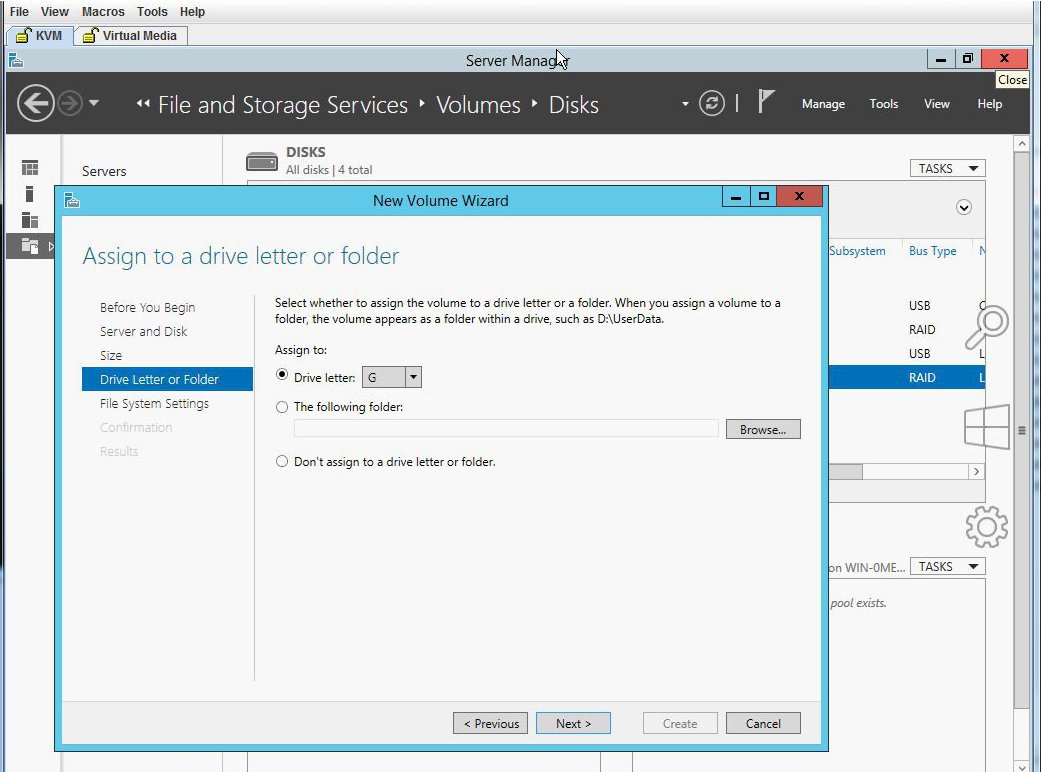The image size is (1041, 772).
Task: Click File and Storage Services breadcrumb
Action: [283, 104]
